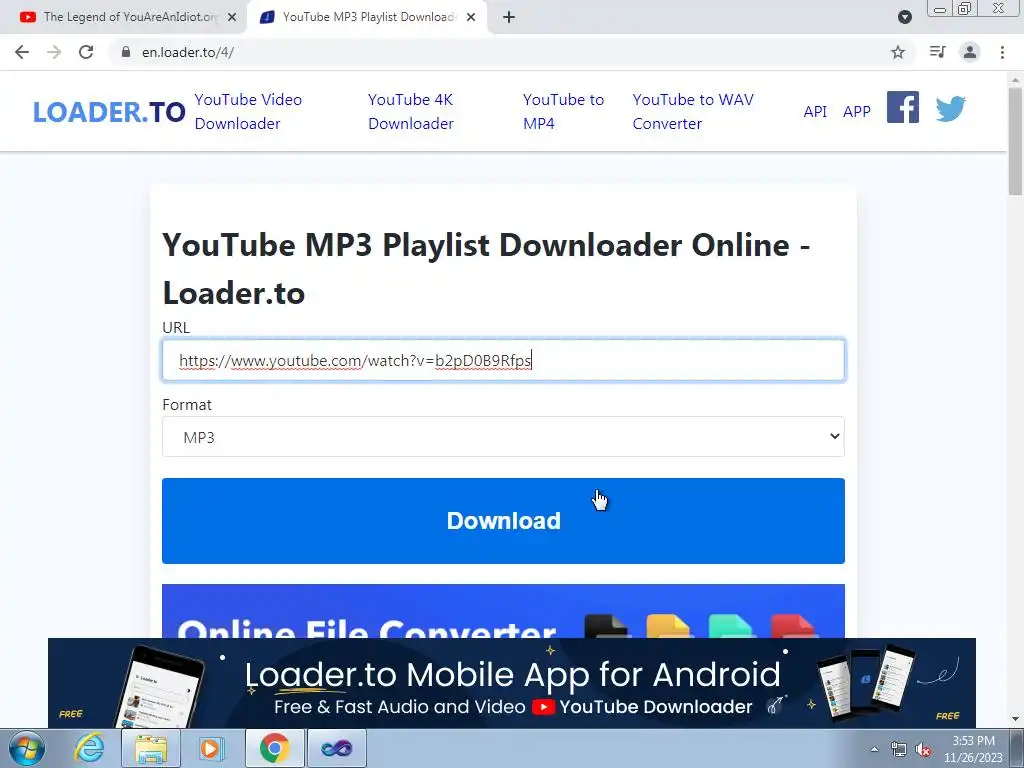
Task: Click the Show Desktop strip at taskbar end
Action: [x=1017, y=748]
